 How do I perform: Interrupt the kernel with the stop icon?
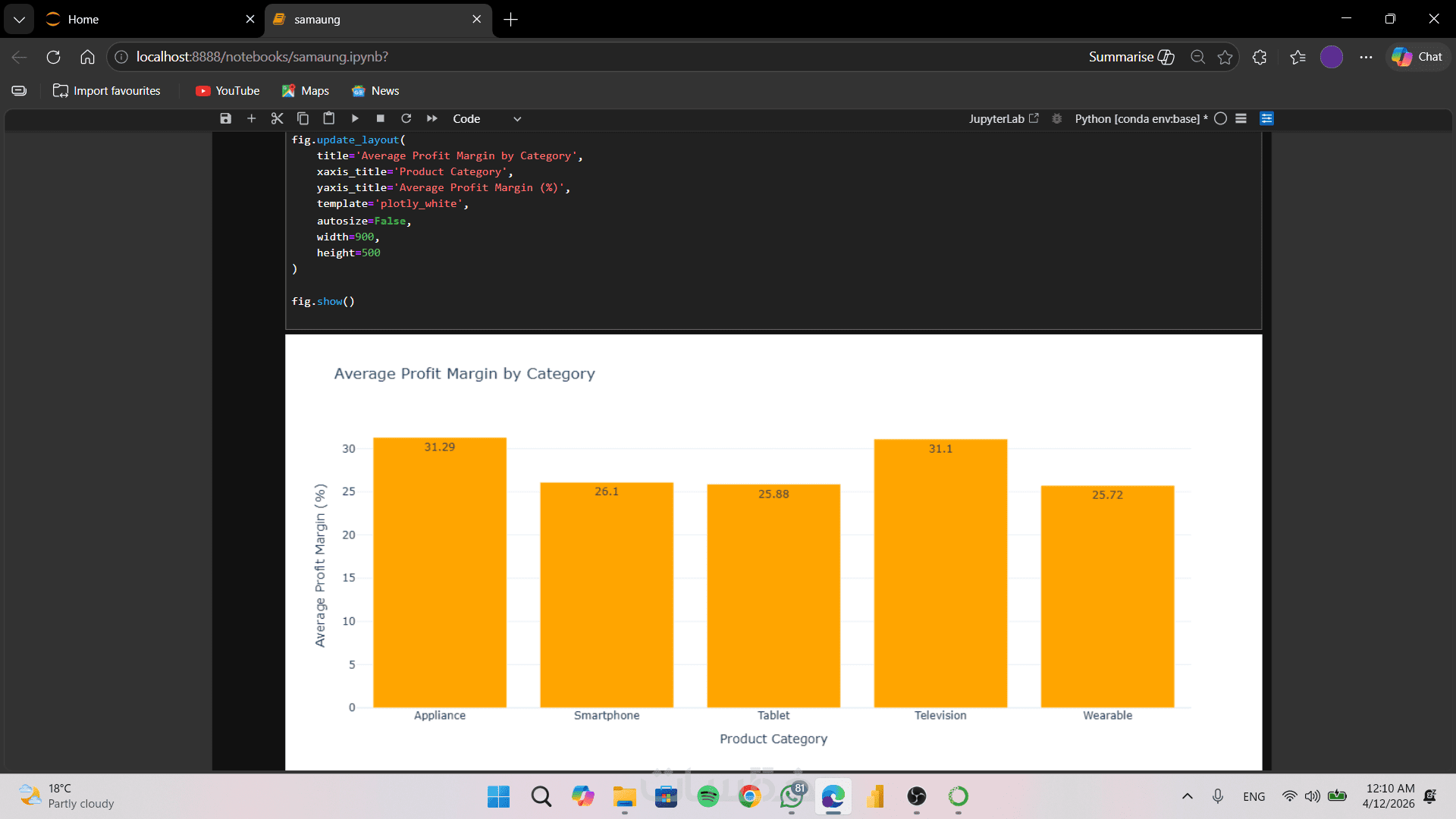coord(381,118)
